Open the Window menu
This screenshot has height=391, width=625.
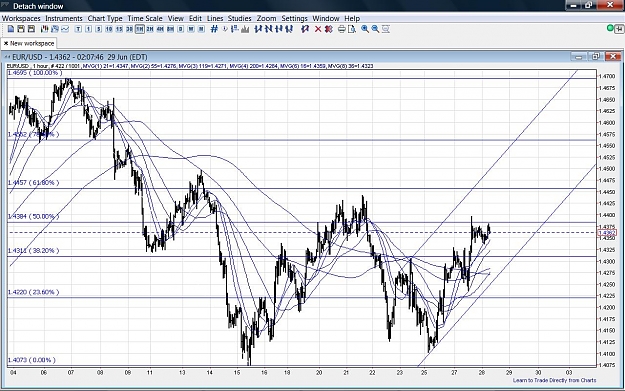[x=326, y=18]
